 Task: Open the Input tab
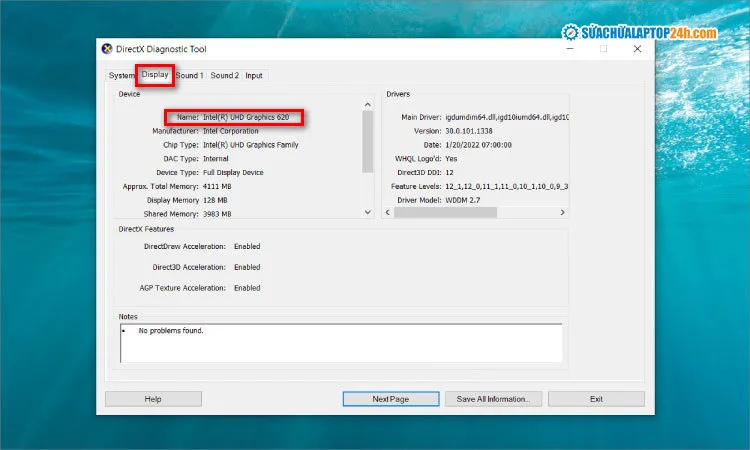[254, 75]
